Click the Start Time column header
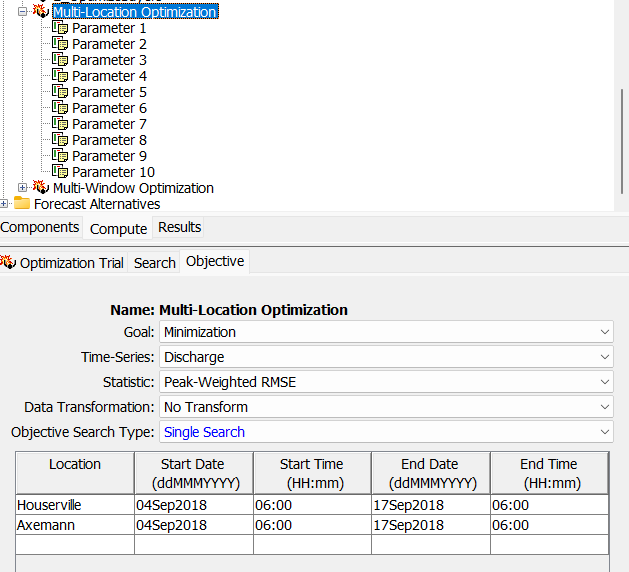Viewport: 629px width, 572px height. point(313,473)
